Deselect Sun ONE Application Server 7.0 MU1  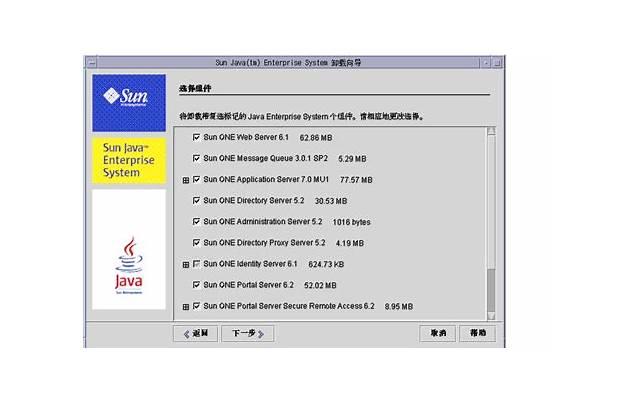(196, 180)
